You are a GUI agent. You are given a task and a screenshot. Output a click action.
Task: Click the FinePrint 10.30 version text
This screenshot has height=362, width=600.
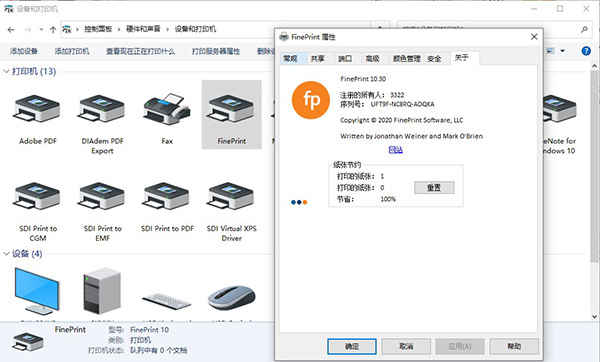363,79
